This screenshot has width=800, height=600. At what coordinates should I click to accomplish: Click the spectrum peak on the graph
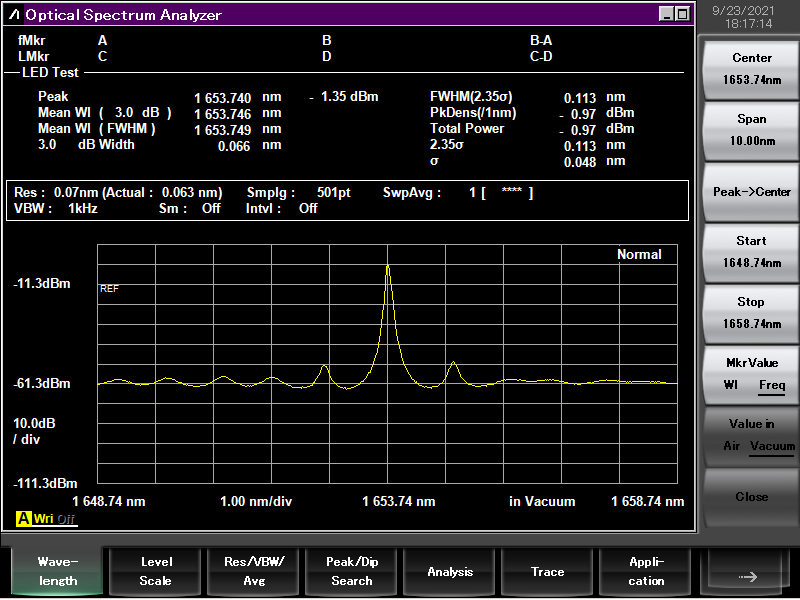388,267
